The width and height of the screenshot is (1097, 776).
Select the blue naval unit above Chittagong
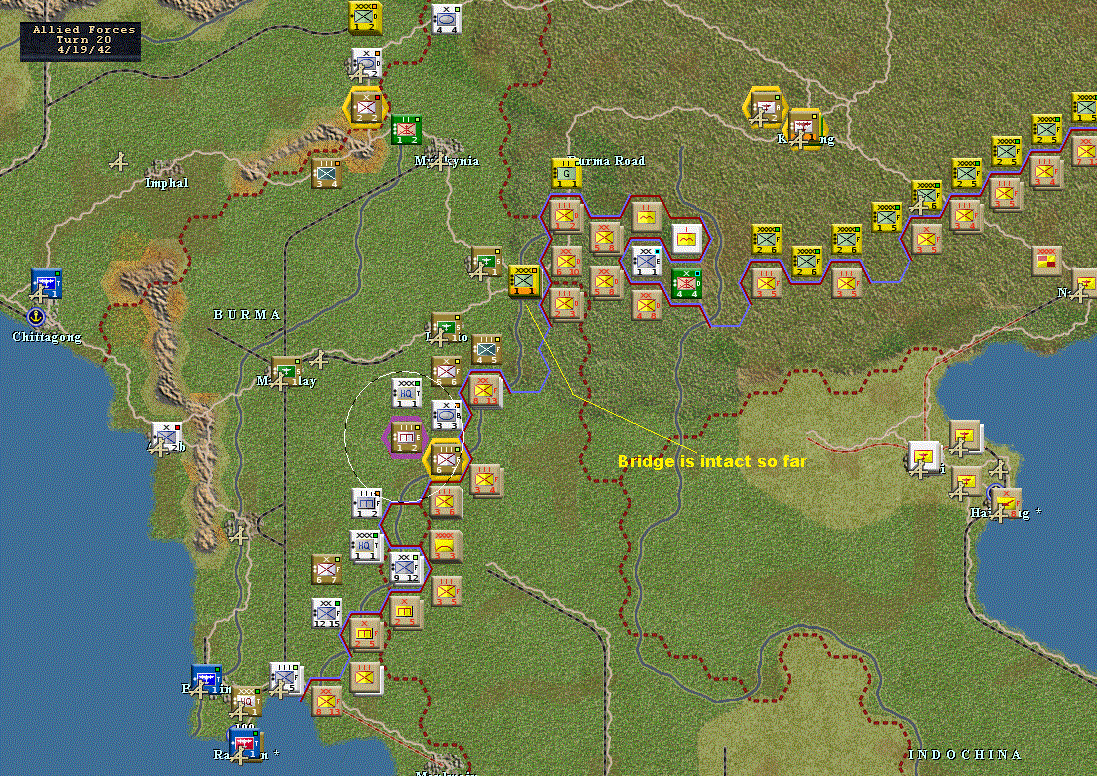click(x=46, y=283)
